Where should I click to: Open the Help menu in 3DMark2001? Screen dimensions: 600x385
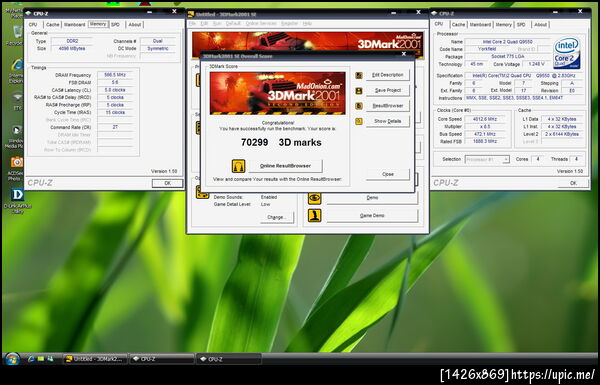click(x=307, y=24)
